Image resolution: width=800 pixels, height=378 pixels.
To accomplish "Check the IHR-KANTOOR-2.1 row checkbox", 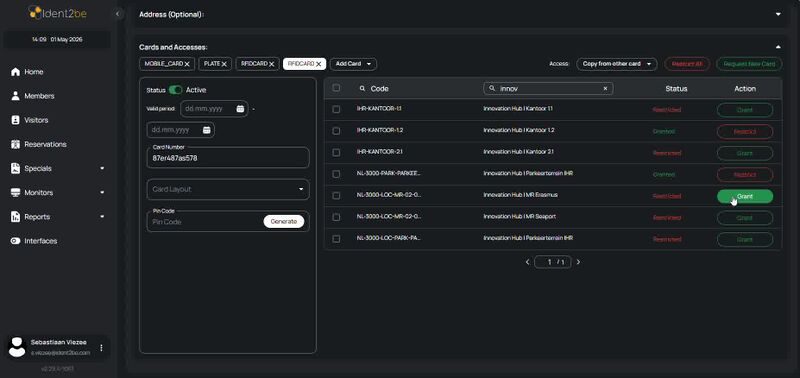I will 336,153.
